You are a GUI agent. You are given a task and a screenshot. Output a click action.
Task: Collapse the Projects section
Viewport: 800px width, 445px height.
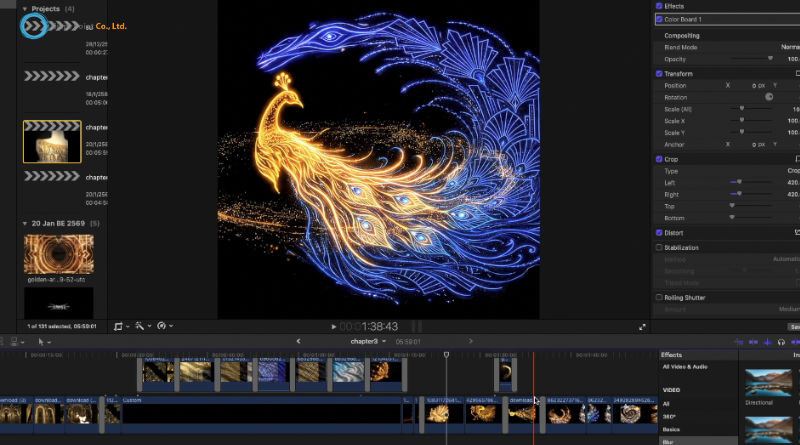click(x=25, y=8)
